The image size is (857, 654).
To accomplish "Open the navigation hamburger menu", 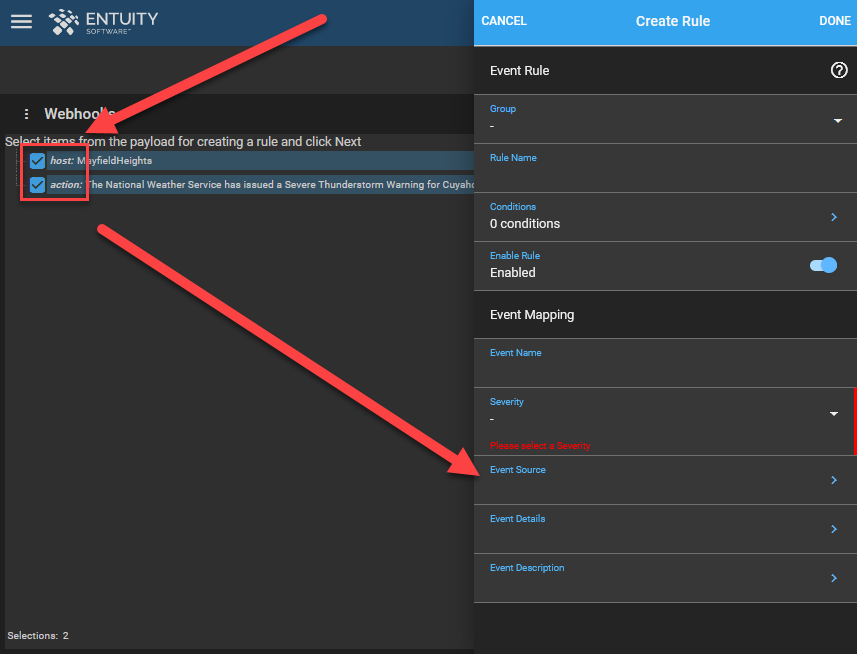I will (21, 22).
